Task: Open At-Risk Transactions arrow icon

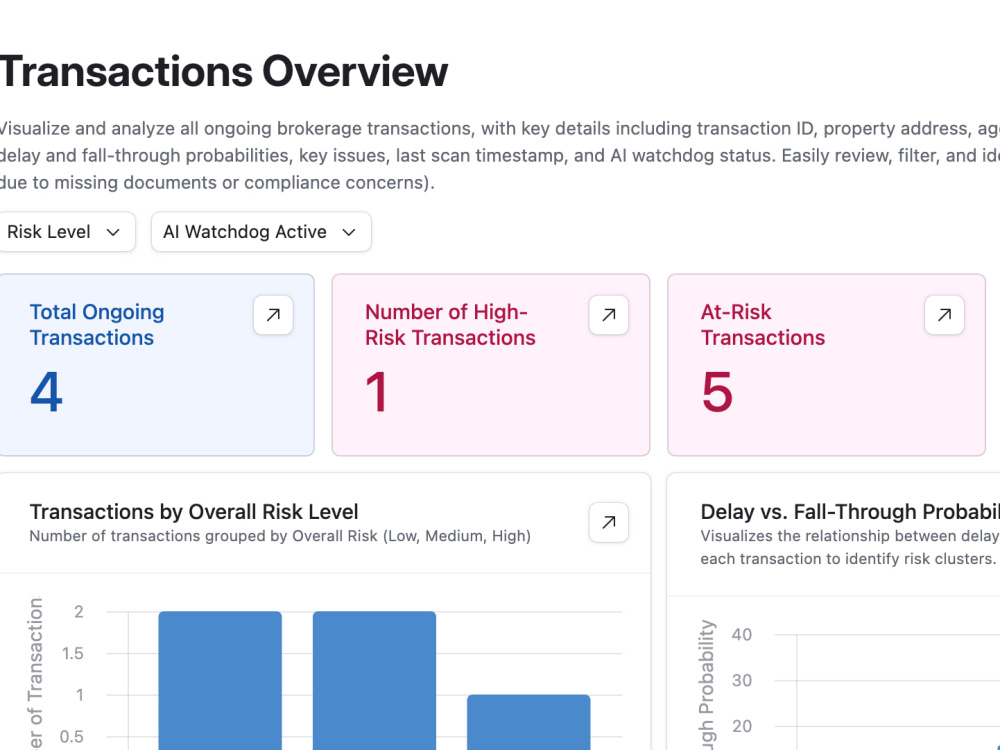Action: point(944,315)
